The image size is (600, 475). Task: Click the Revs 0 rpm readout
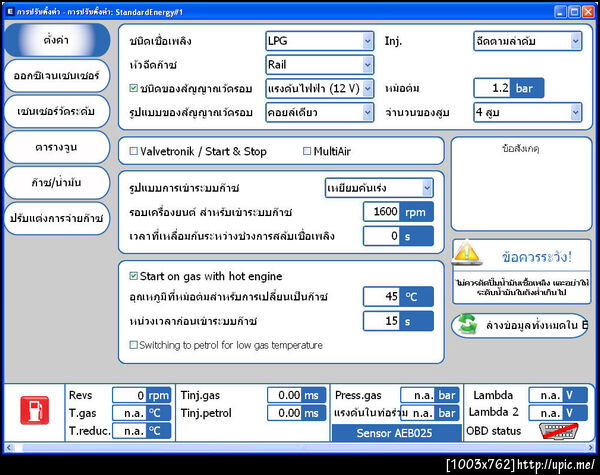pyautogui.click(x=142, y=395)
